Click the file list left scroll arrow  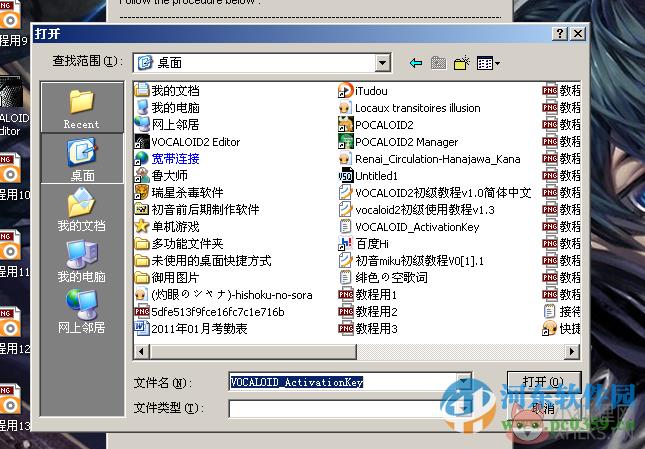(142, 352)
